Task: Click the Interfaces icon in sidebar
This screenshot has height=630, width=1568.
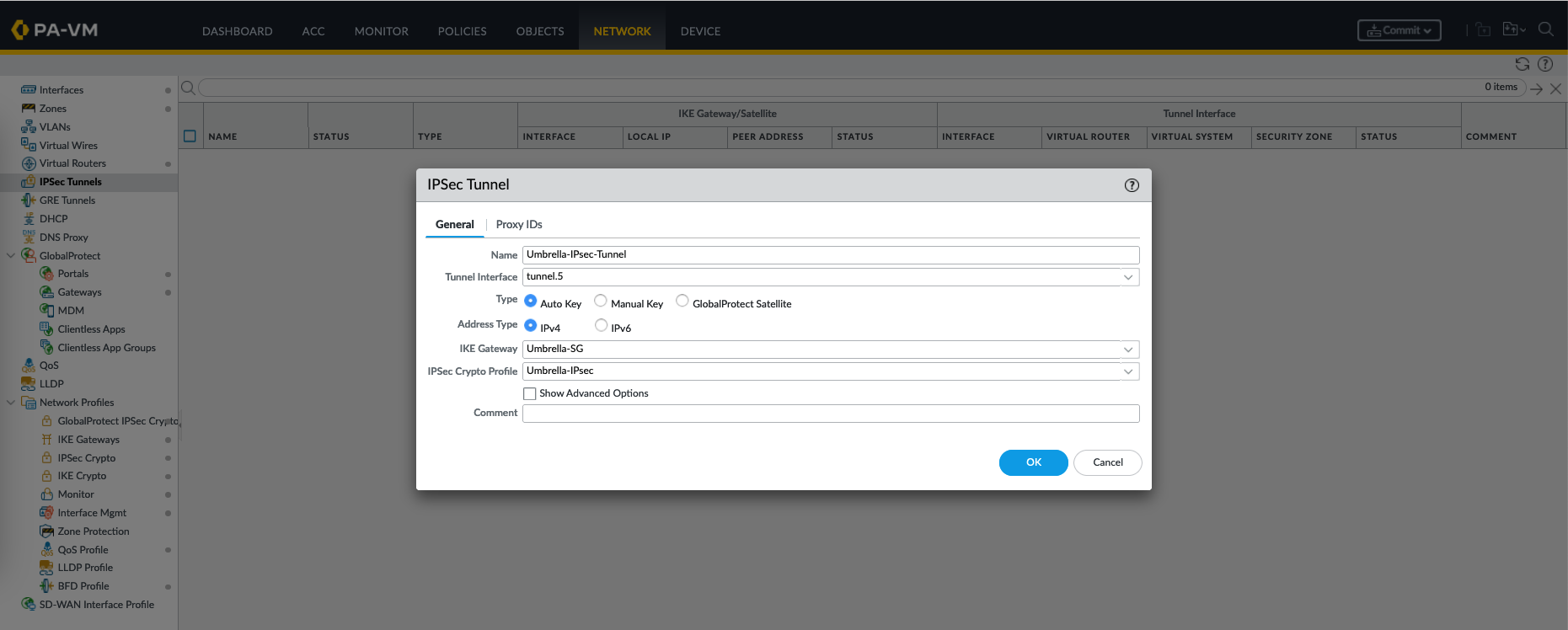Action: [x=29, y=90]
